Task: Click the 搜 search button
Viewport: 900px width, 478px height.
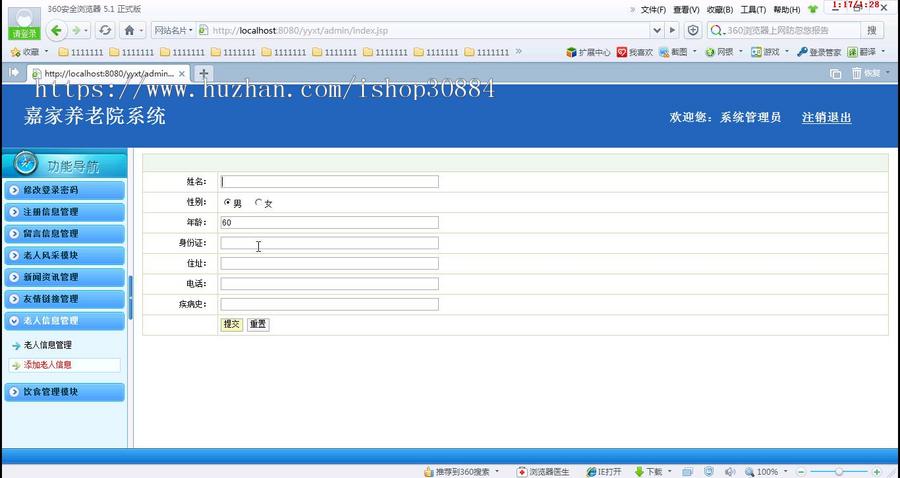Action: 872,30
